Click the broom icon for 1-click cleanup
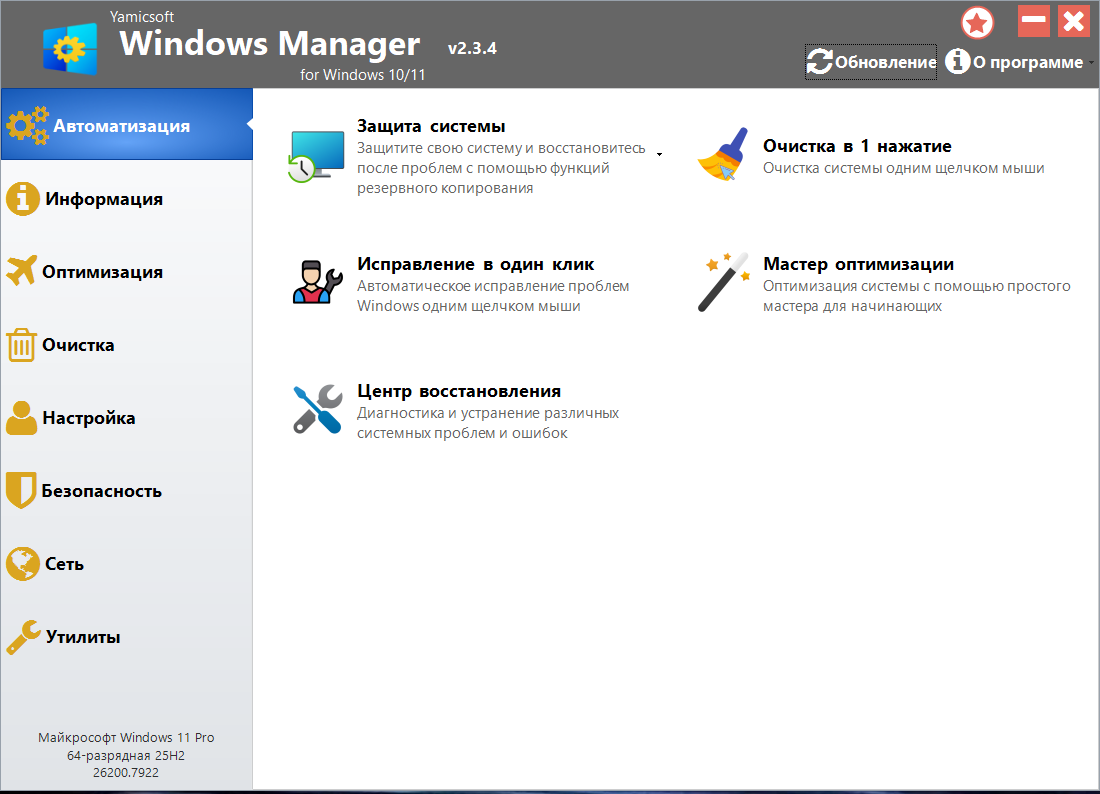Screen dimensions: 1100x794 click(x=723, y=155)
